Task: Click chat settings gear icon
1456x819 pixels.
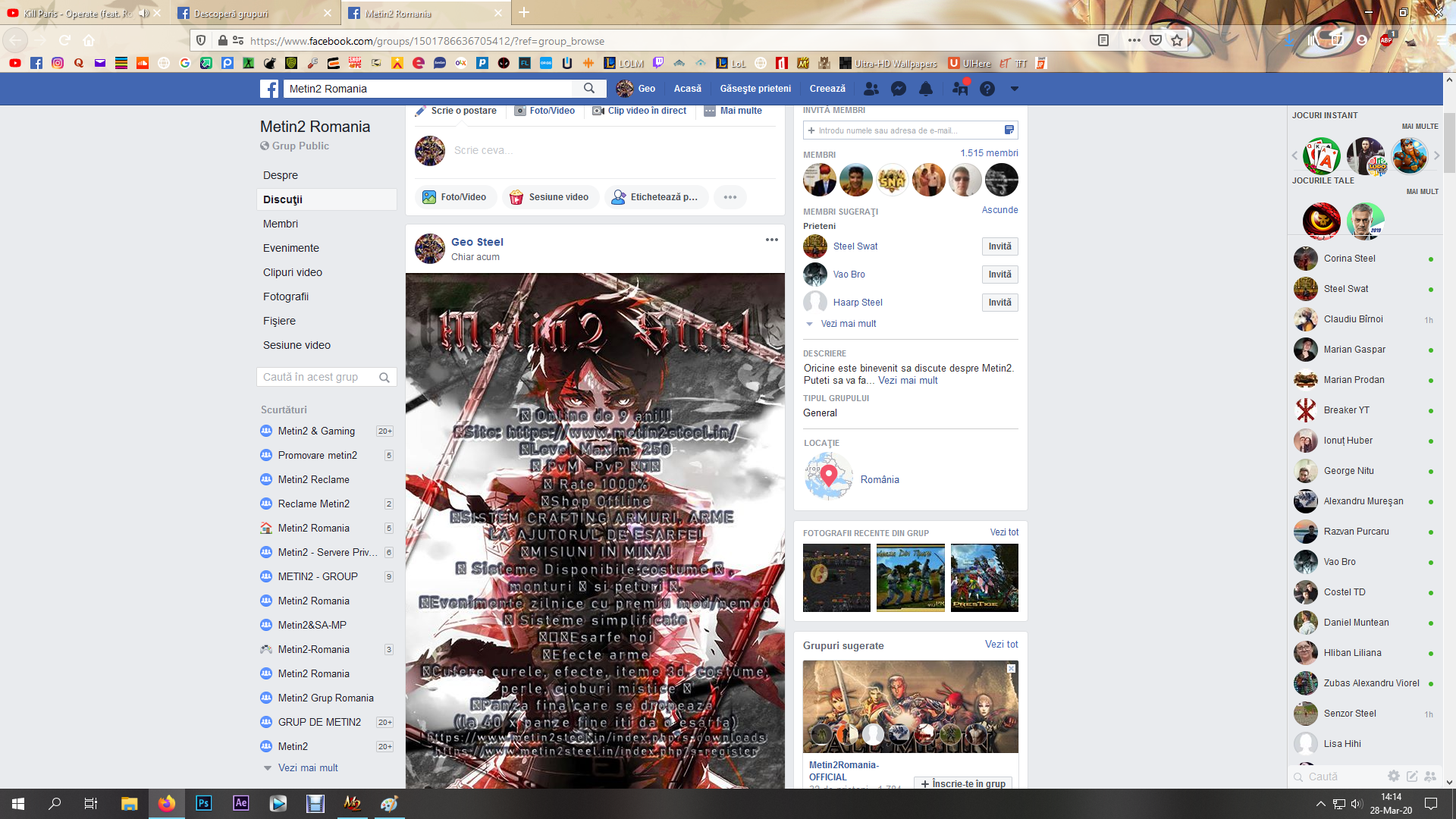Action: click(x=1394, y=776)
